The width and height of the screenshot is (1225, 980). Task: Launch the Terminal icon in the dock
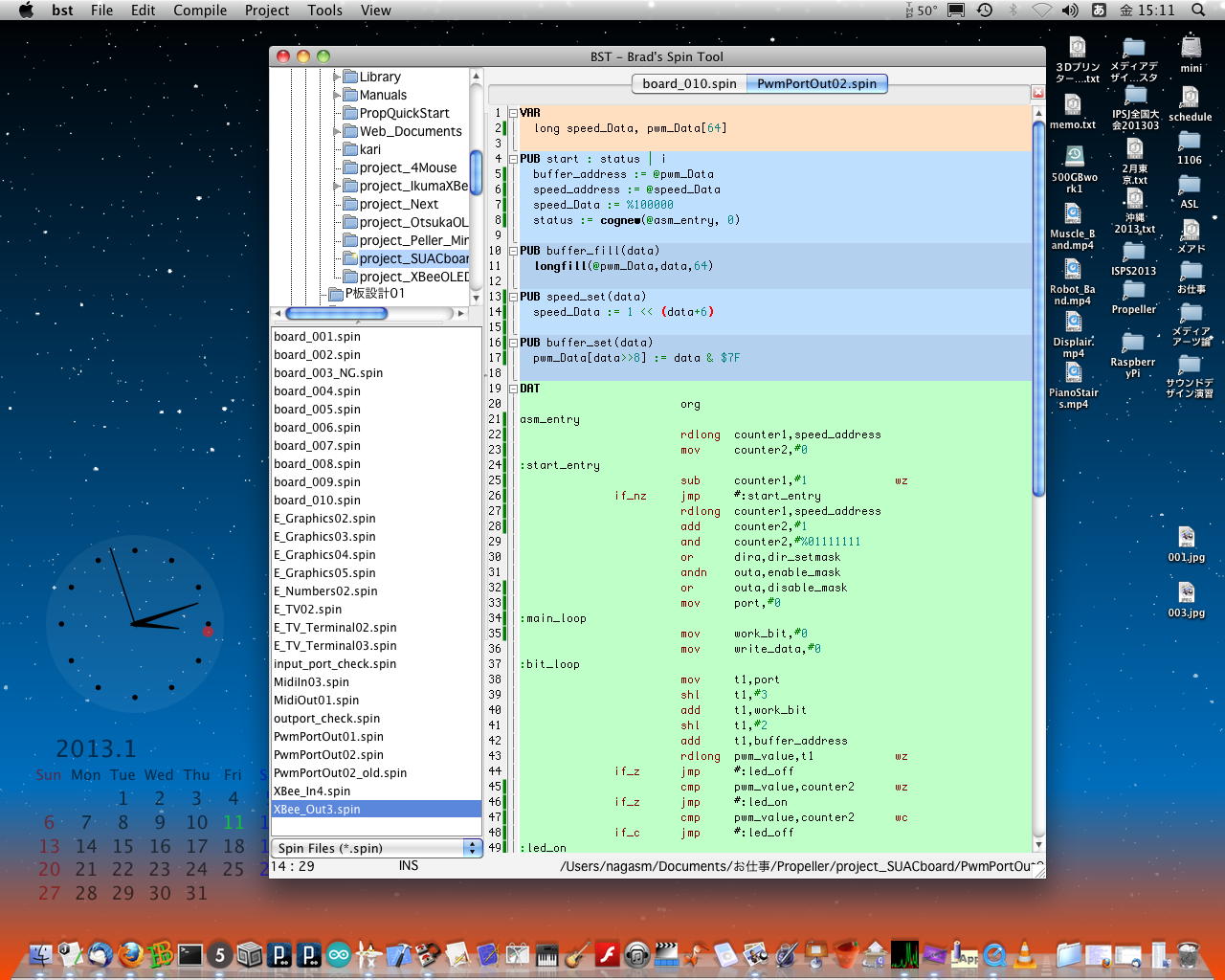[x=190, y=954]
